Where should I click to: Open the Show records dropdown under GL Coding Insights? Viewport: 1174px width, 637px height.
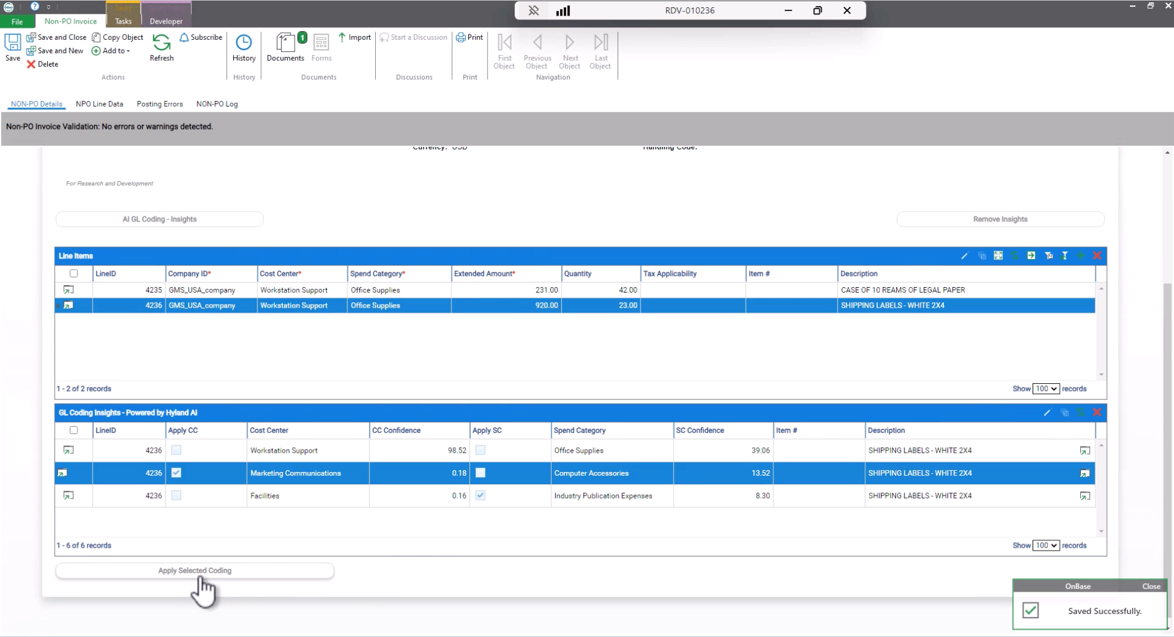[1046, 546]
